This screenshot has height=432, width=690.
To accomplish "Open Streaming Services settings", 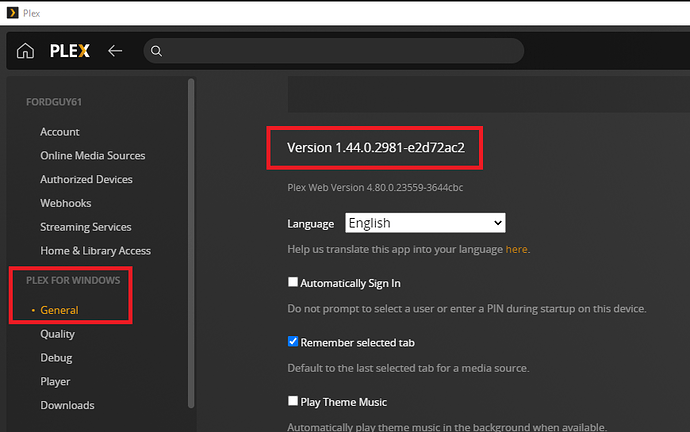I will tap(86, 227).
